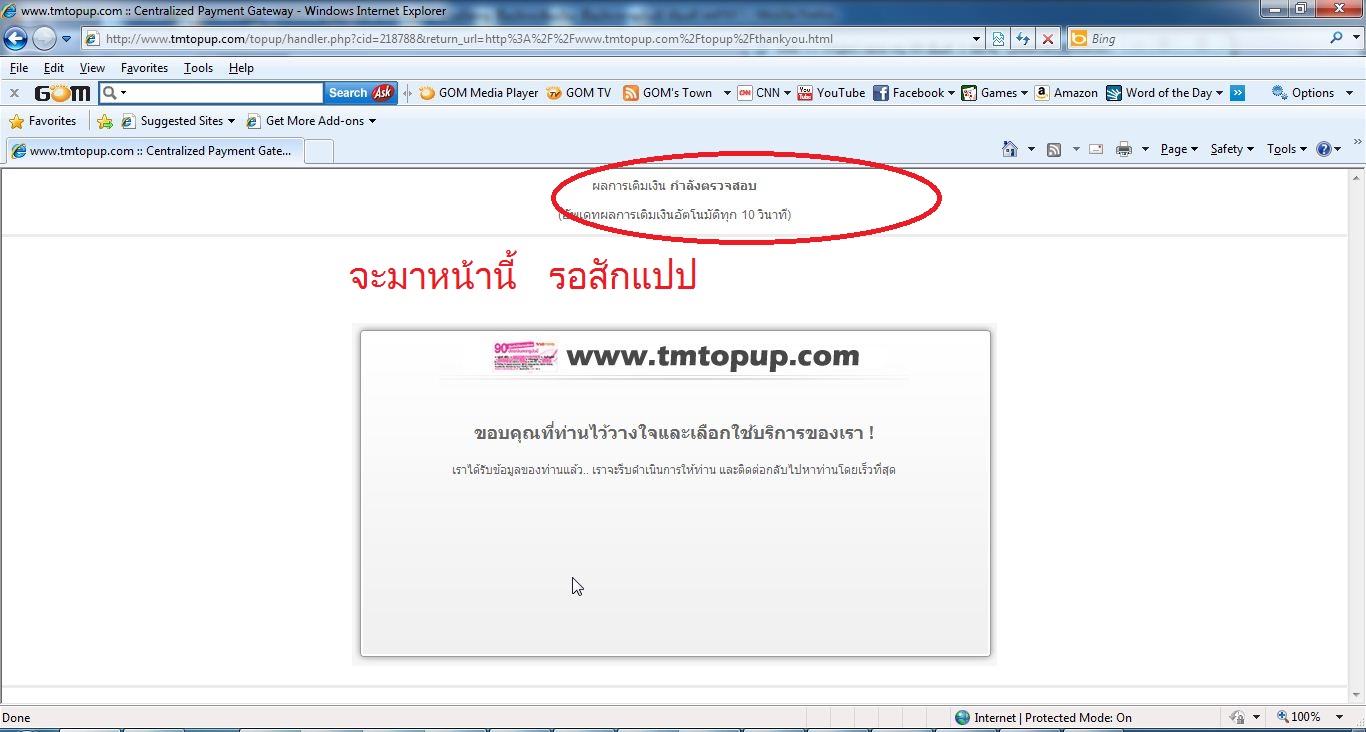Click the Print icon in the command bar
Viewport: 1366px width, 732px height.
click(1124, 149)
